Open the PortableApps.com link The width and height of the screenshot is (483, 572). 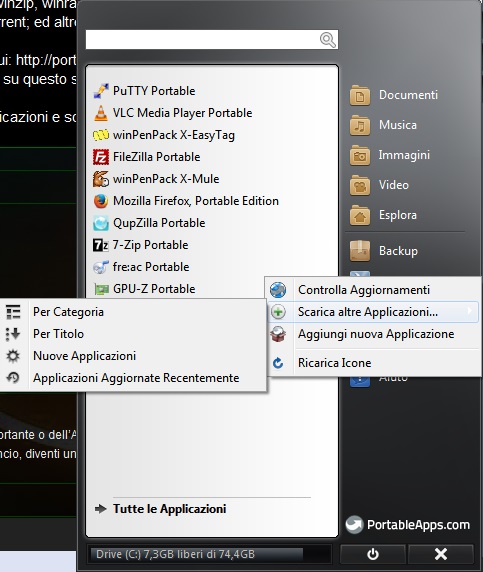point(408,525)
